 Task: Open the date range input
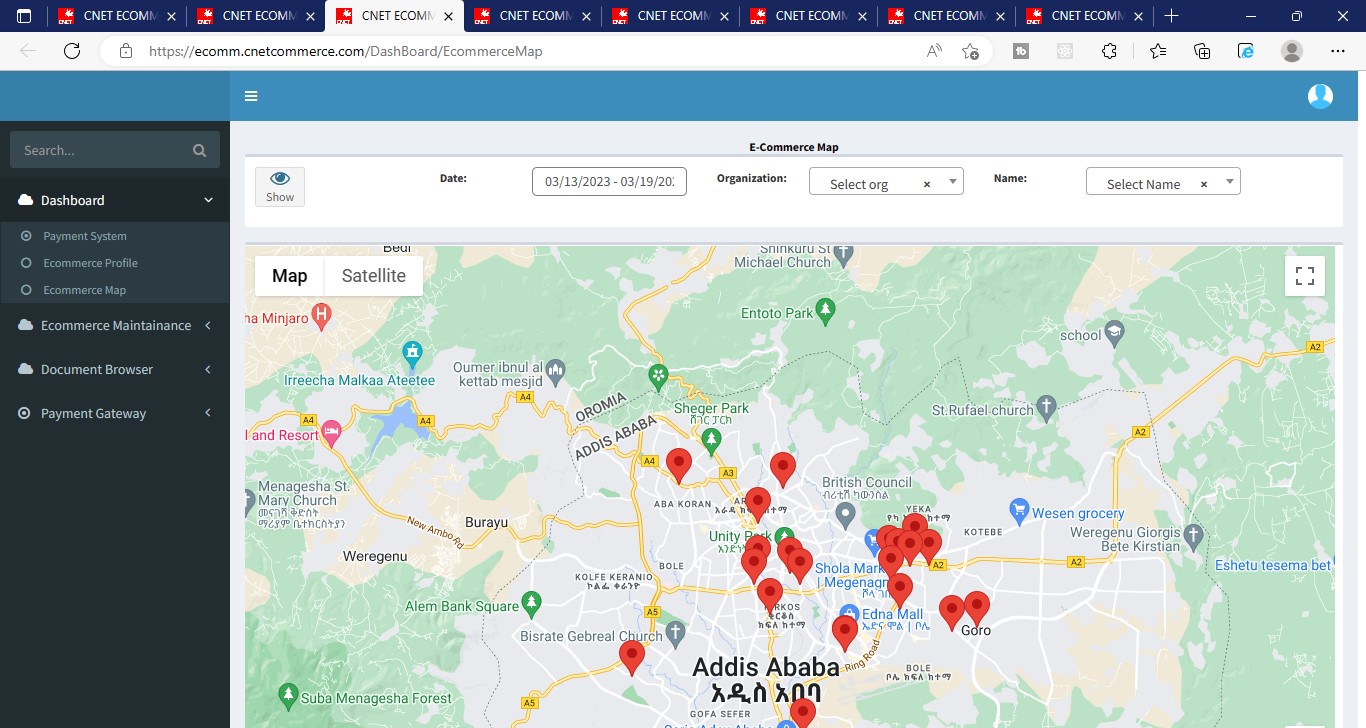pyautogui.click(x=609, y=181)
